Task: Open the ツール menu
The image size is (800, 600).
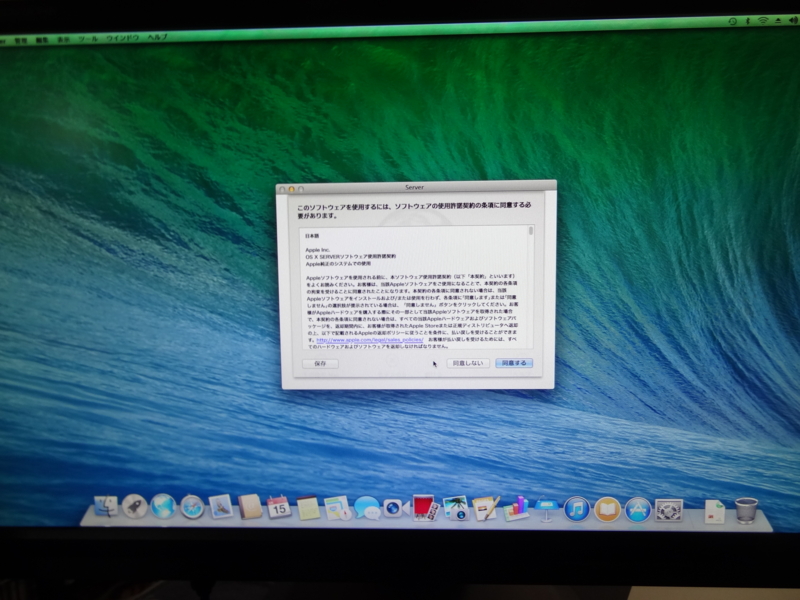Action: coord(88,39)
